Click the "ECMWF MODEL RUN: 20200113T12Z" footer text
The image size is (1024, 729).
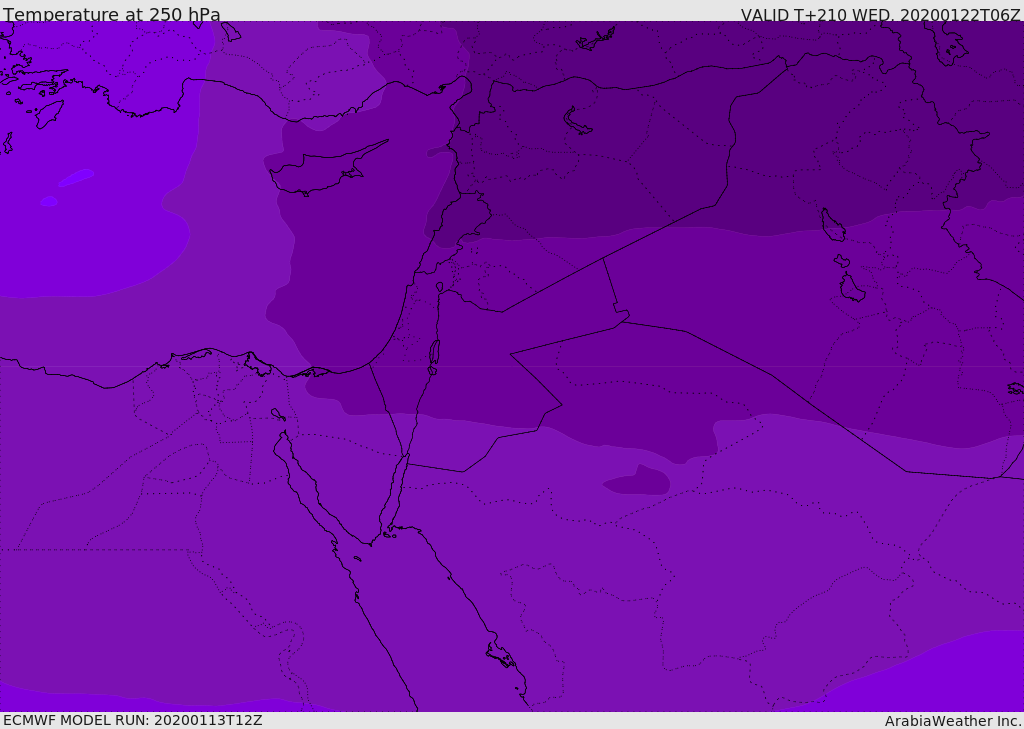point(133,720)
